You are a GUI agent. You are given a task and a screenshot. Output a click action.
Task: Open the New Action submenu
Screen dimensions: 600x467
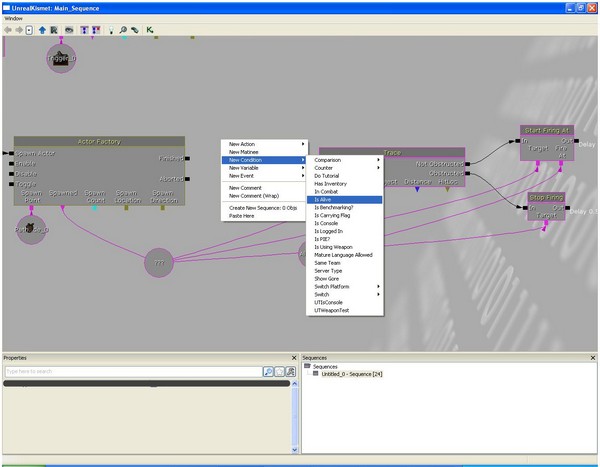(x=264, y=144)
